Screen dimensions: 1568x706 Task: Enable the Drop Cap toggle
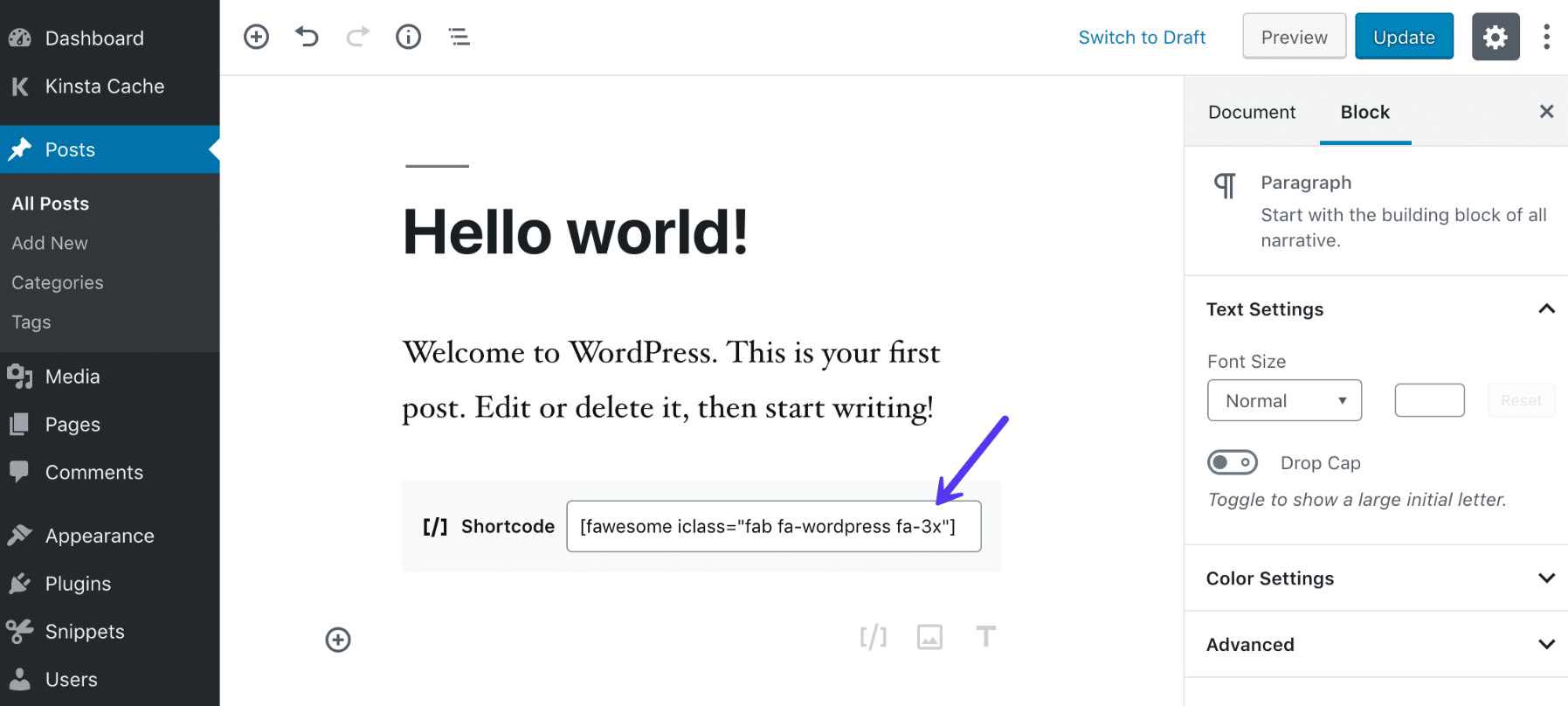point(1233,462)
